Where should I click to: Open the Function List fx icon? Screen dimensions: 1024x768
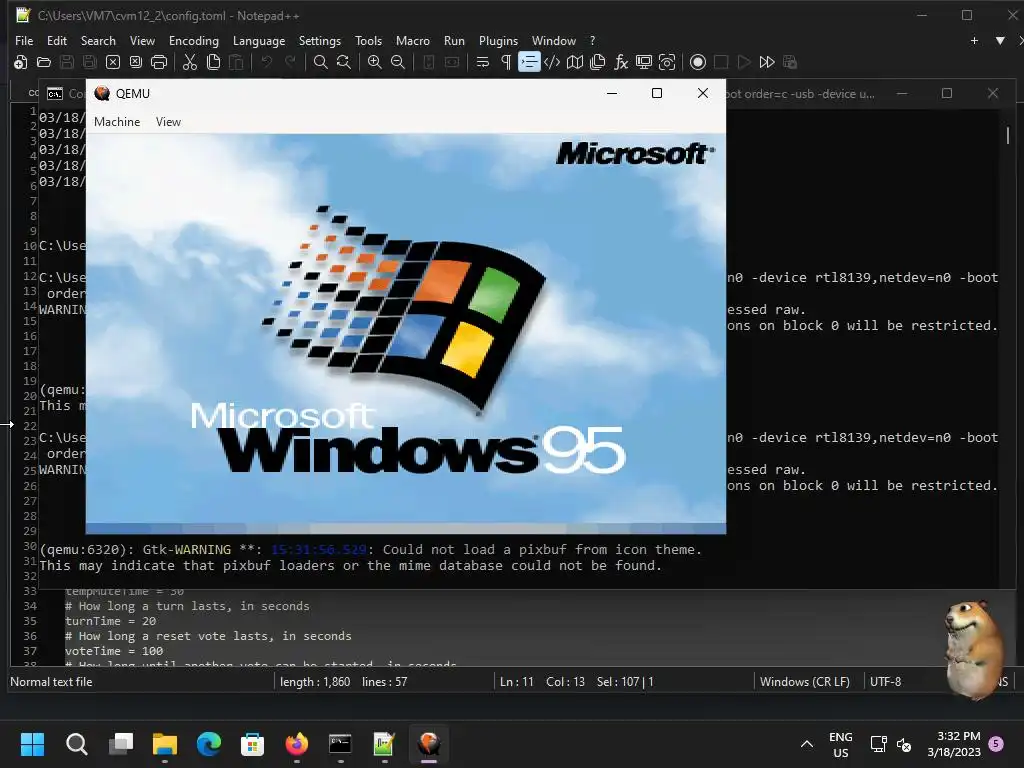621,62
